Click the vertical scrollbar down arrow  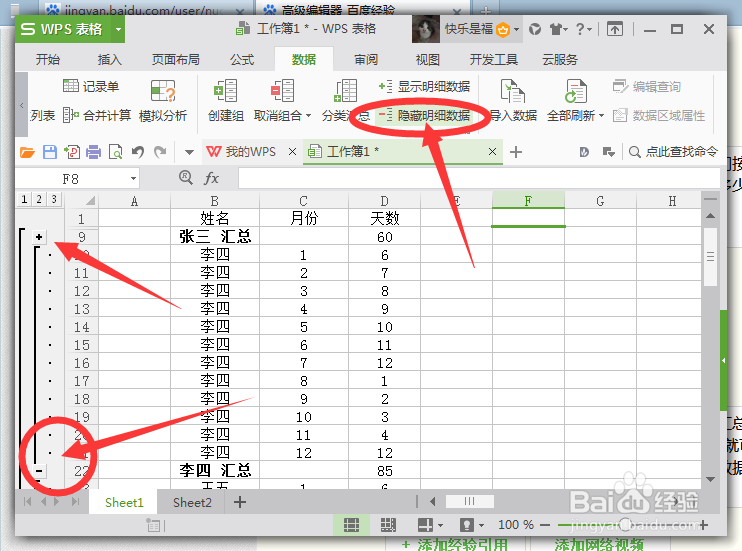click(x=710, y=480)
